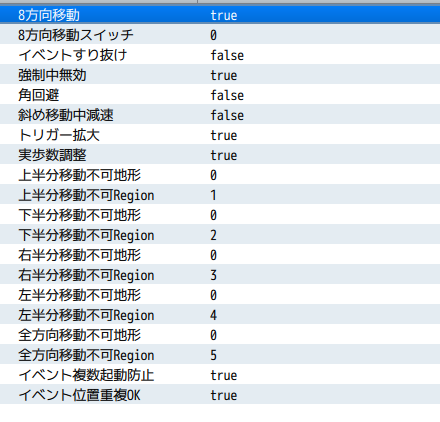Click the false value of イベントすり抜け
Screen dimensions: 440x422
point(227,55)
